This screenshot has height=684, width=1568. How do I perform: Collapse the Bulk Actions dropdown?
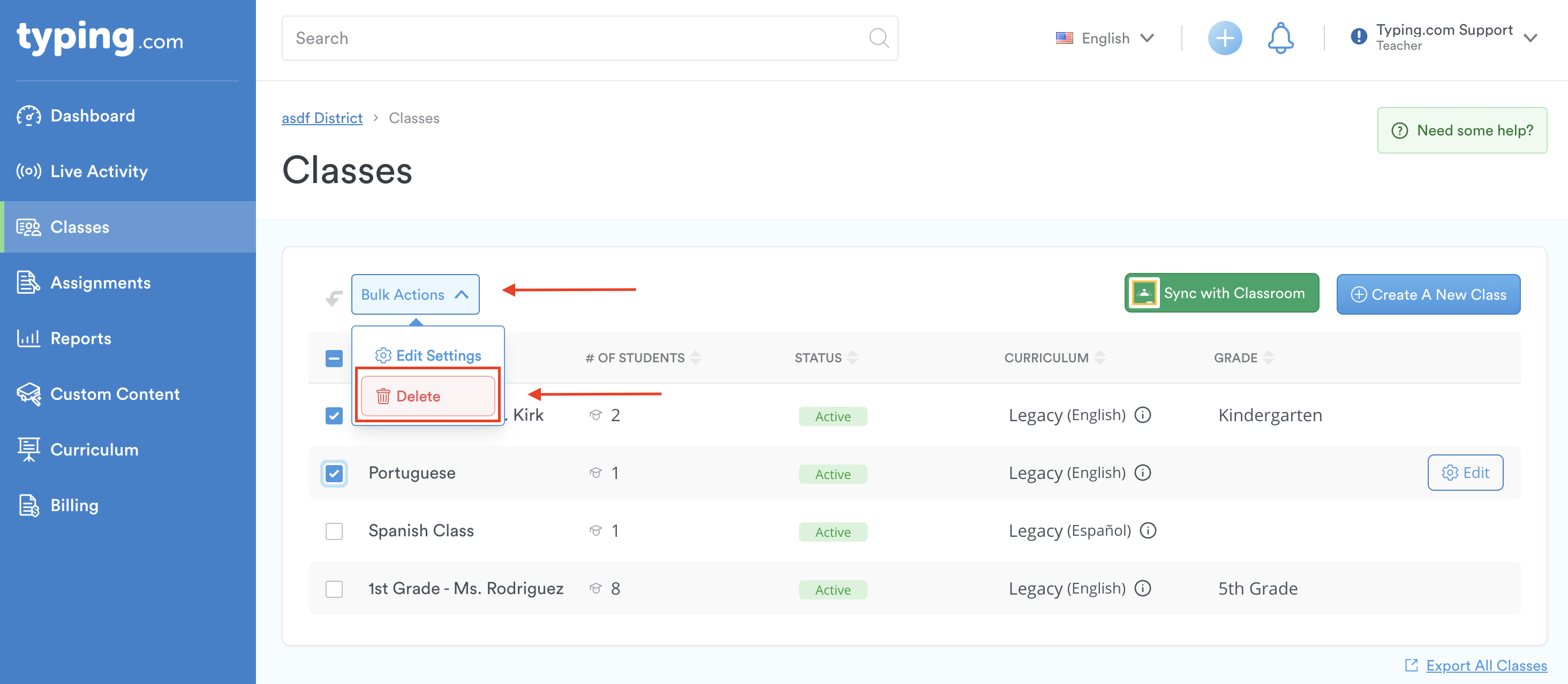point(415,294)
